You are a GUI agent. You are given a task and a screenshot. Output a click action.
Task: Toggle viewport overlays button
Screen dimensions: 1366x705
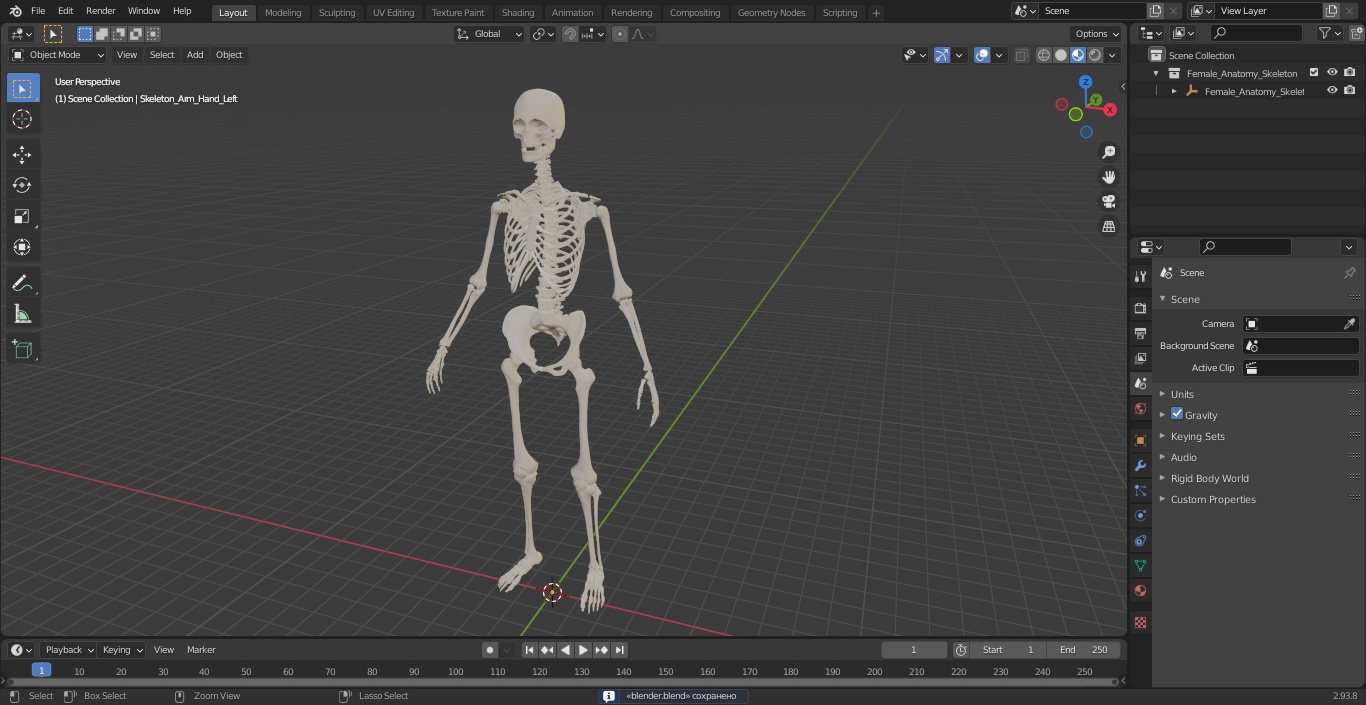click(982, 55)
